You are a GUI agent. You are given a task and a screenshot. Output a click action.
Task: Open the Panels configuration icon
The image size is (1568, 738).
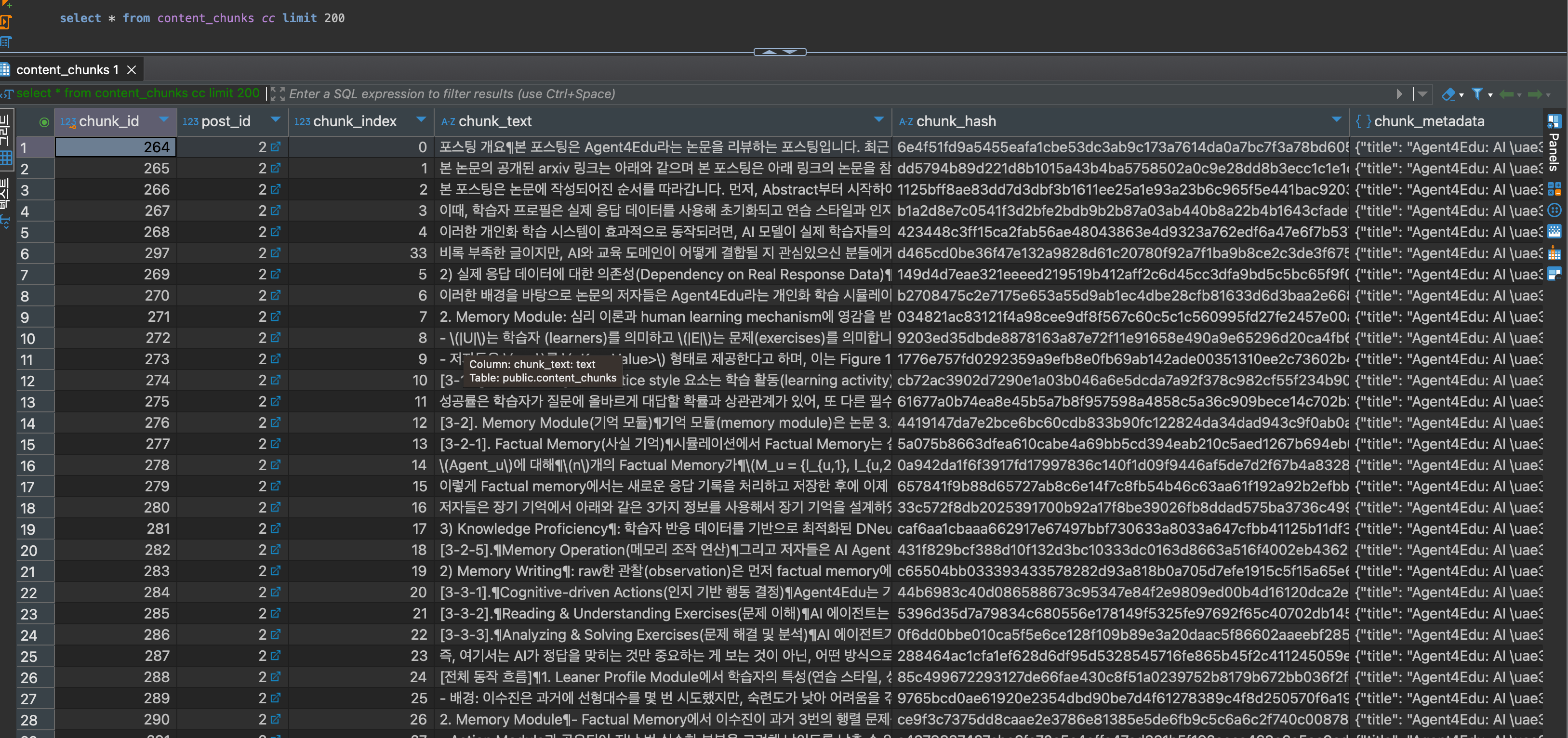1554,121
